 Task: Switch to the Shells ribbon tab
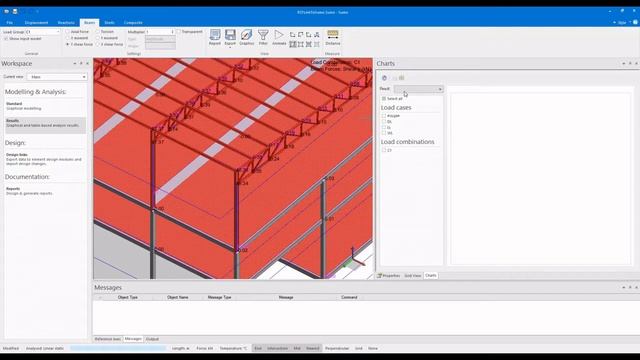[109, 23]
